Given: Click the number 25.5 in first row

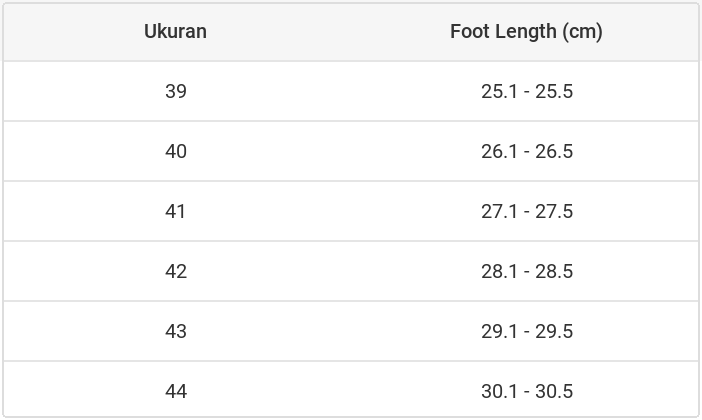Looking at the screenshot, I should pyautogui.click(x=554, y=91).
